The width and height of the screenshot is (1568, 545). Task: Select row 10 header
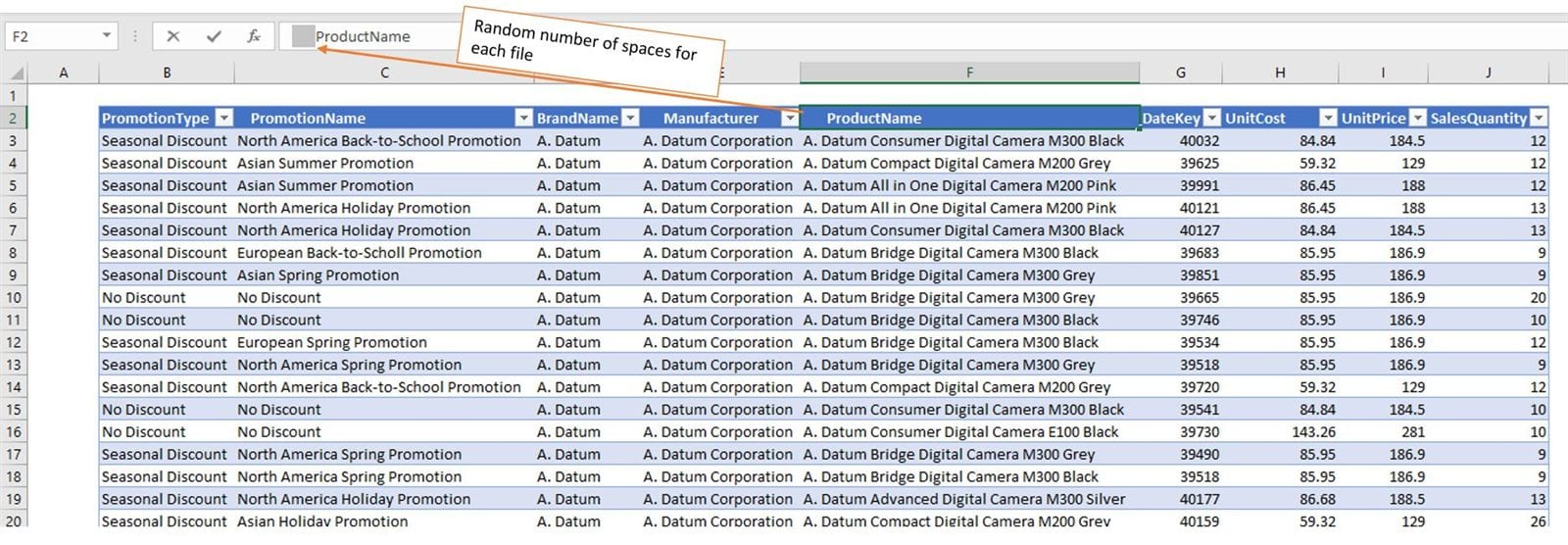[14, 297]
